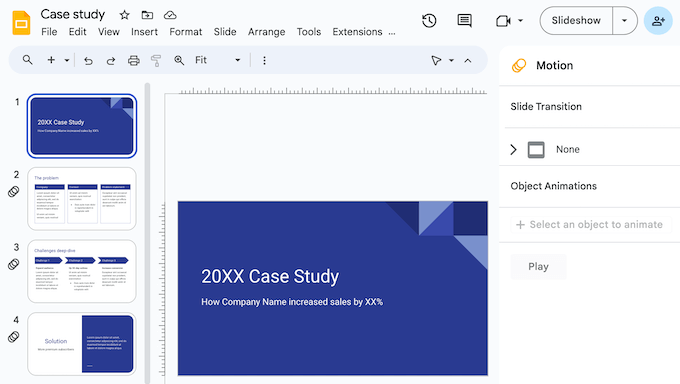Click animation indicator beside slide 4
The height and width of the screenshot is (384, 680).
click(13, 337)
